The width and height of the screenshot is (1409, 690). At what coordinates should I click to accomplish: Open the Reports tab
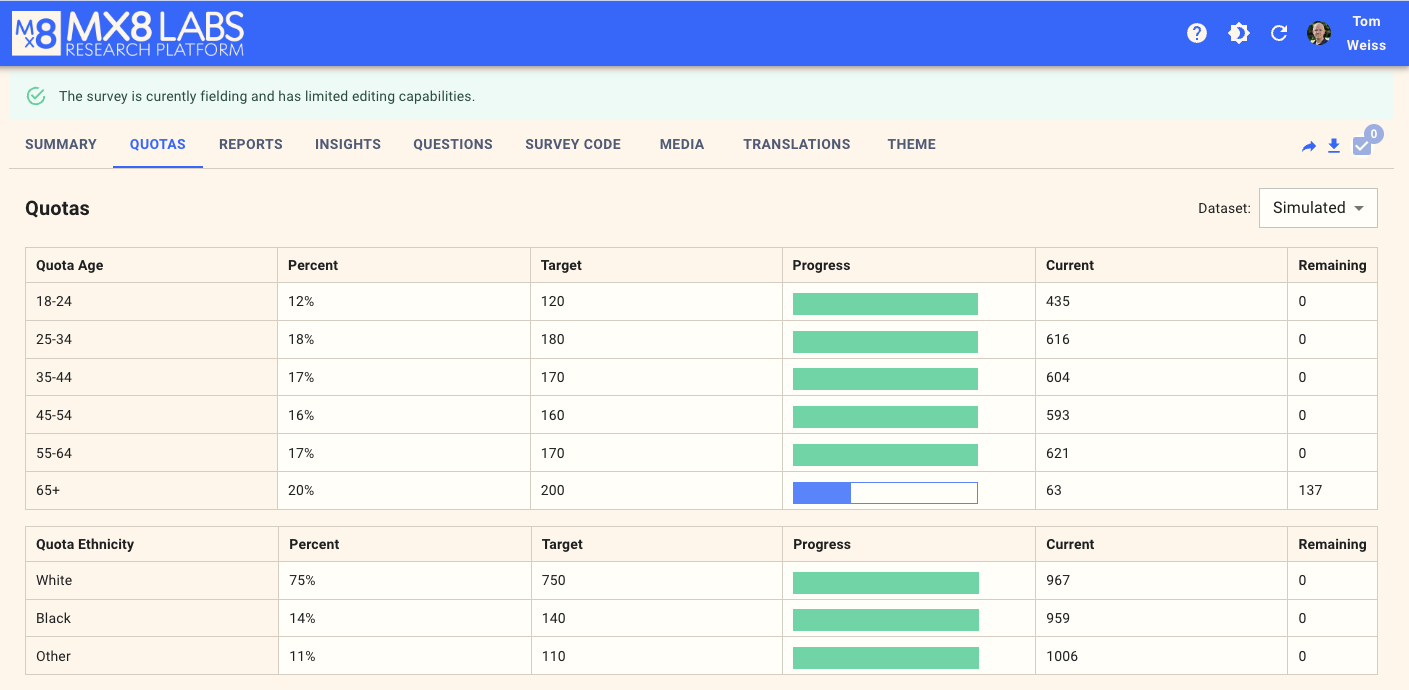tap(251, 144)
